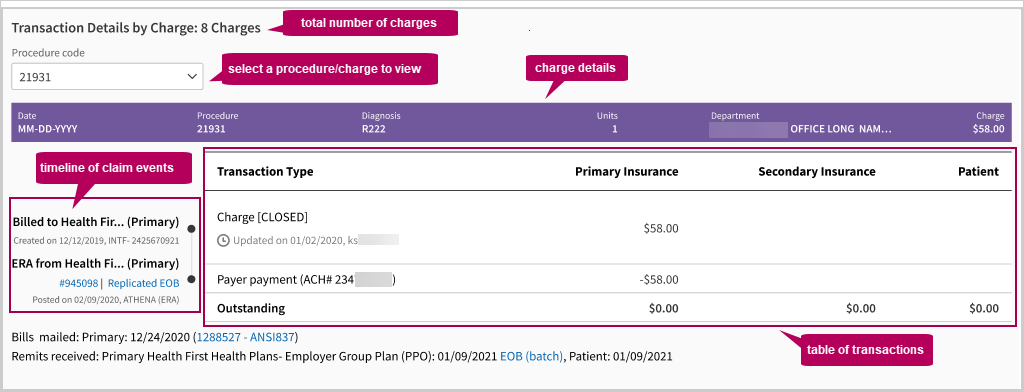Open the 1288527 - ANSI837 bill link
Viewport: 1024px width, 392px height.
246,338
